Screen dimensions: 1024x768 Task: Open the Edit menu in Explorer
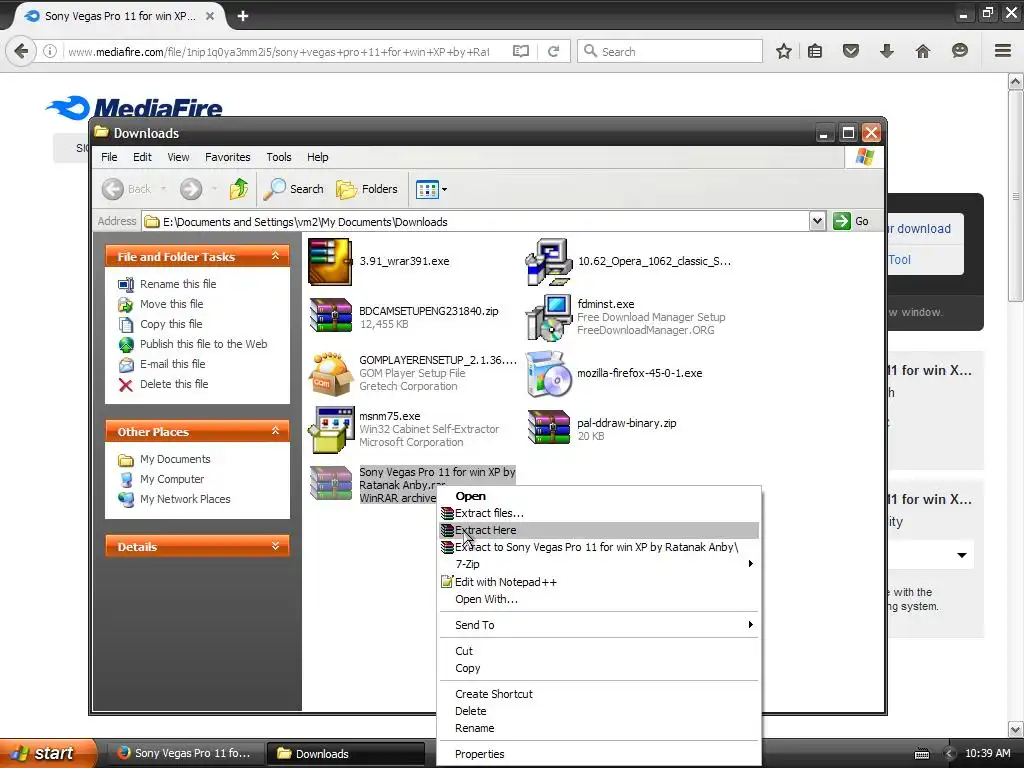pos(142,157)
